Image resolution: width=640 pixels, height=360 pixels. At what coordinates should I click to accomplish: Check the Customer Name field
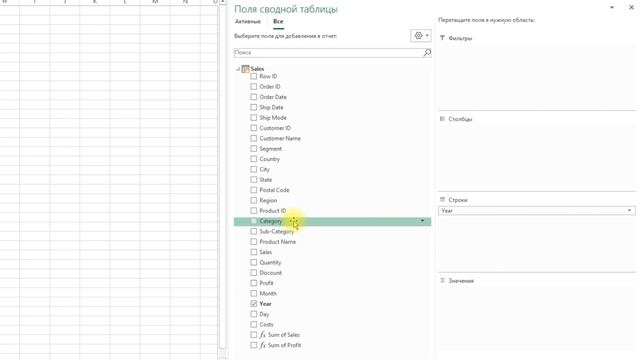click(x=253, y=138)
